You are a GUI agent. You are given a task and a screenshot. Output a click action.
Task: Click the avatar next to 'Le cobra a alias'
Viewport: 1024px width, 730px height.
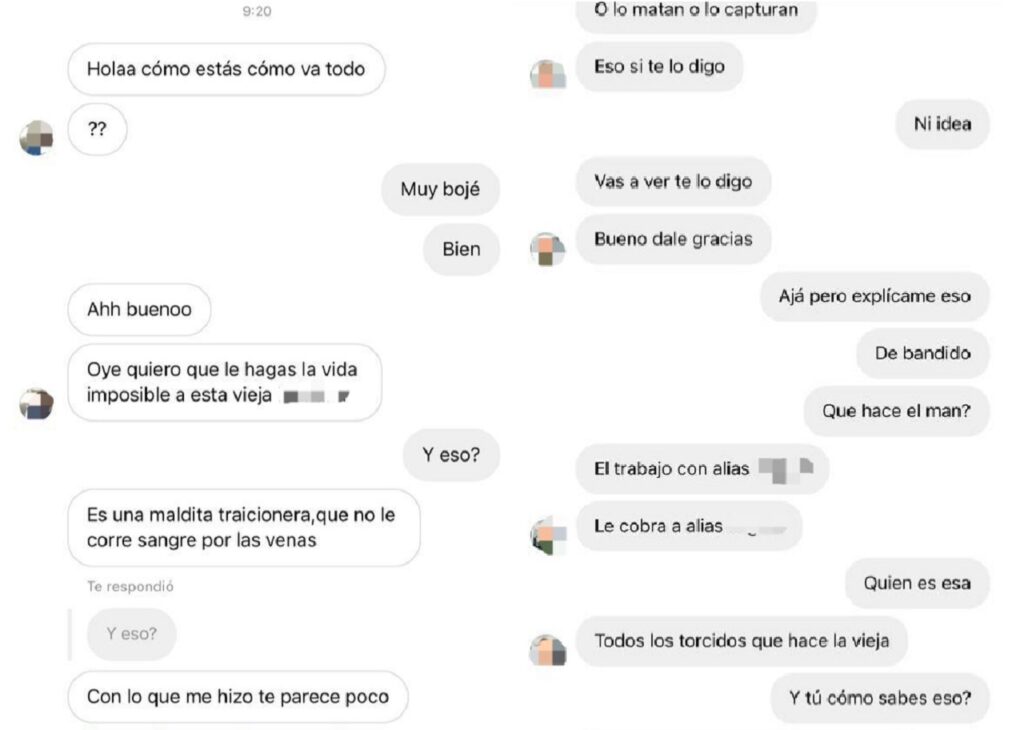coord(547,536)
